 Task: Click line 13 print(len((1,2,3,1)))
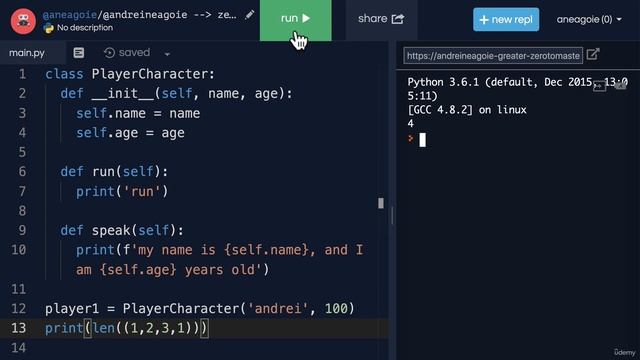click(x=127, y=328)
